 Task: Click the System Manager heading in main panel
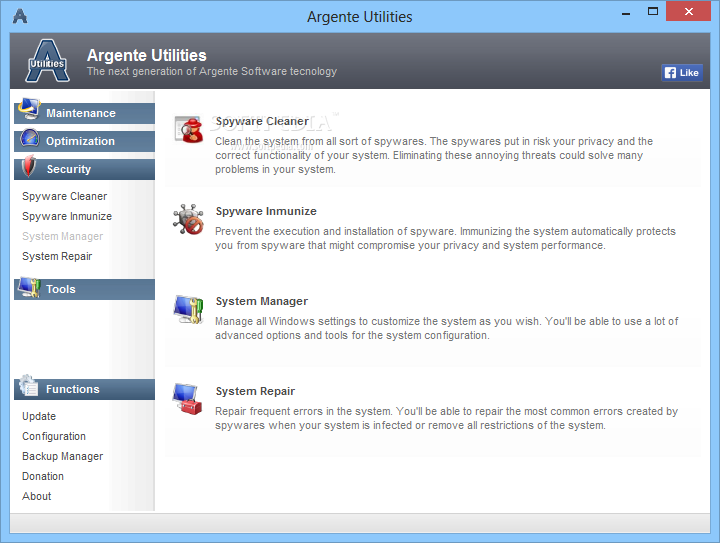point(262,301)
